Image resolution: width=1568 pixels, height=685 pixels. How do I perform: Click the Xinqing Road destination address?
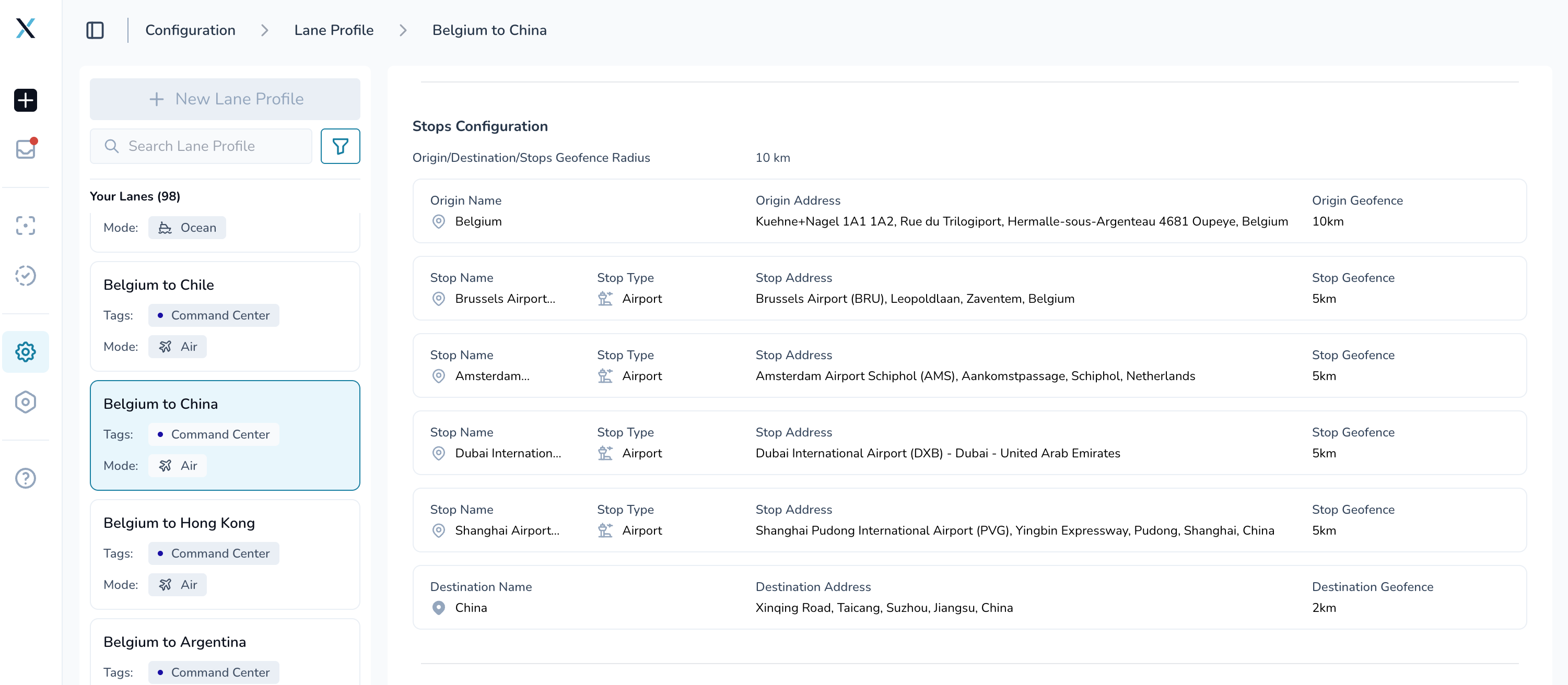884,608
